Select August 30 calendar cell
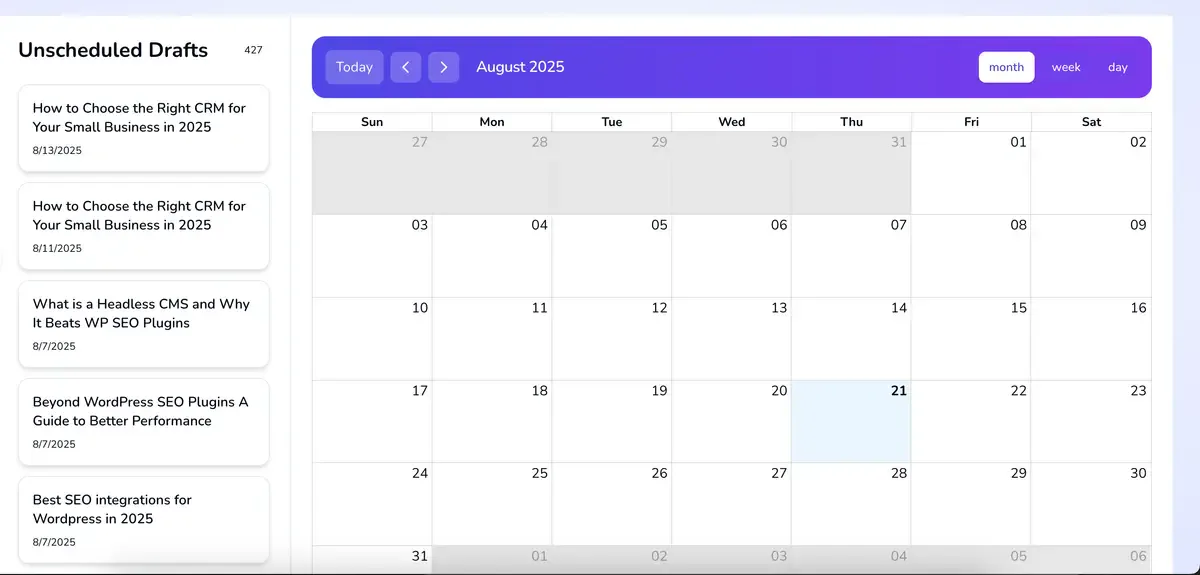The image size is (1200, 575). click(1091, 504)
